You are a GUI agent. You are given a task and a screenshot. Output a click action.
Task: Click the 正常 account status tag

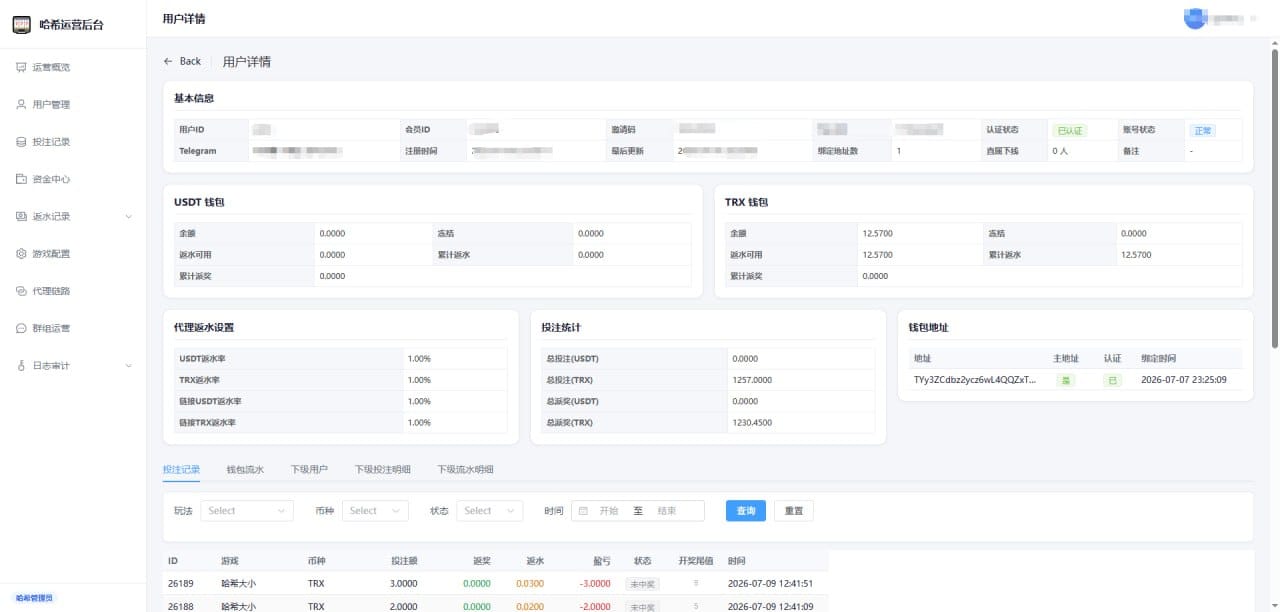[1202, 130]
